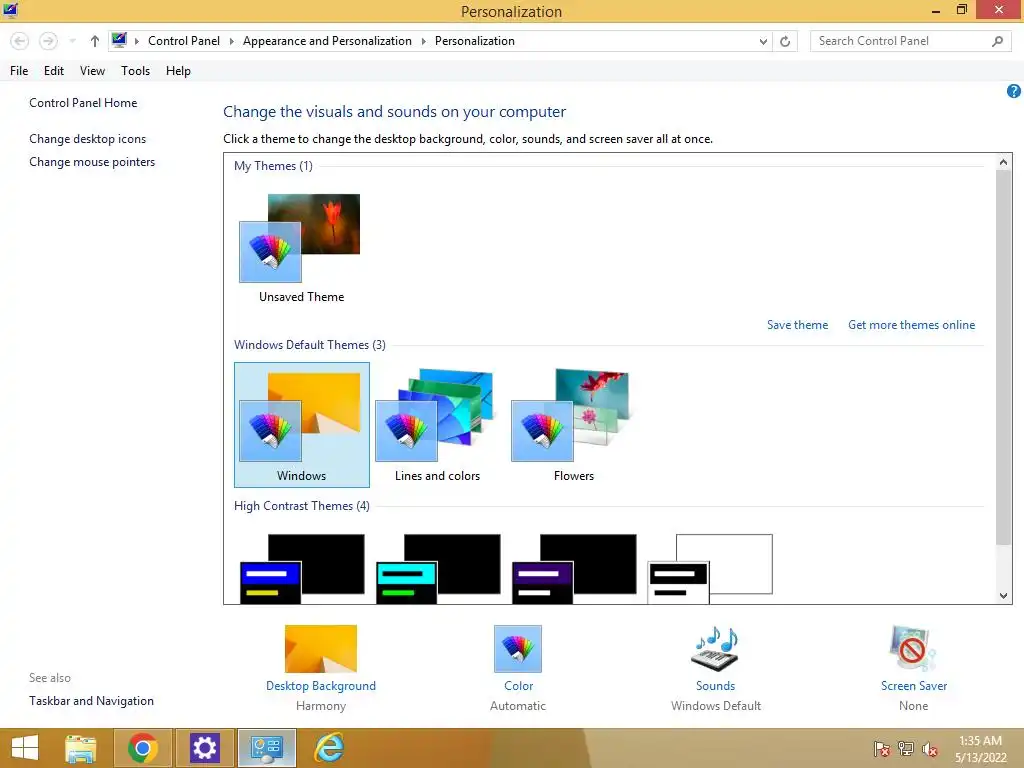This screenshot has width=1024, height=768.
Task: Expand the chevron after Control Panel breadcrumb
Action: pyautogui.click(x=231, y=41)
